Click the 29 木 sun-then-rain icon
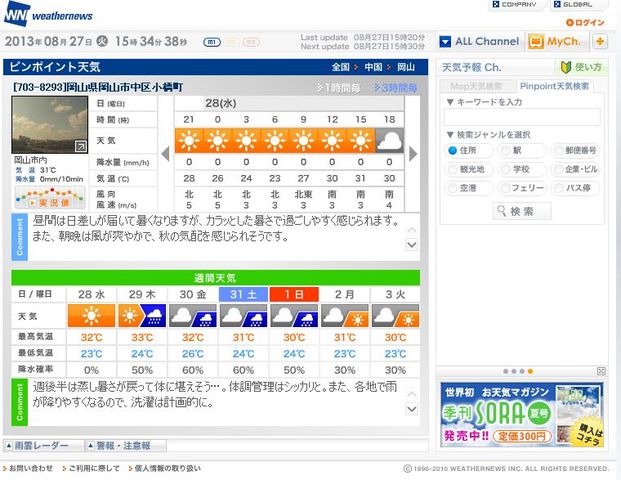The image size is (621, 480). click(142, 316)
